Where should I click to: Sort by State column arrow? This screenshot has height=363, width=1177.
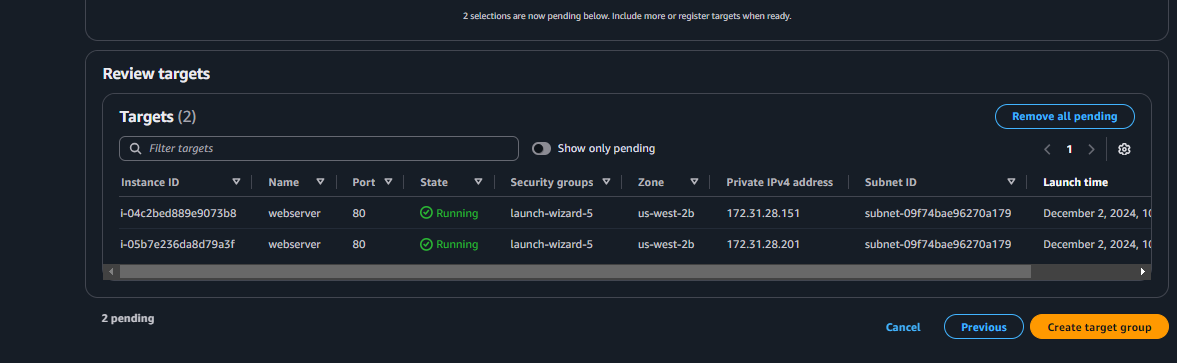[x=478, y=182]
